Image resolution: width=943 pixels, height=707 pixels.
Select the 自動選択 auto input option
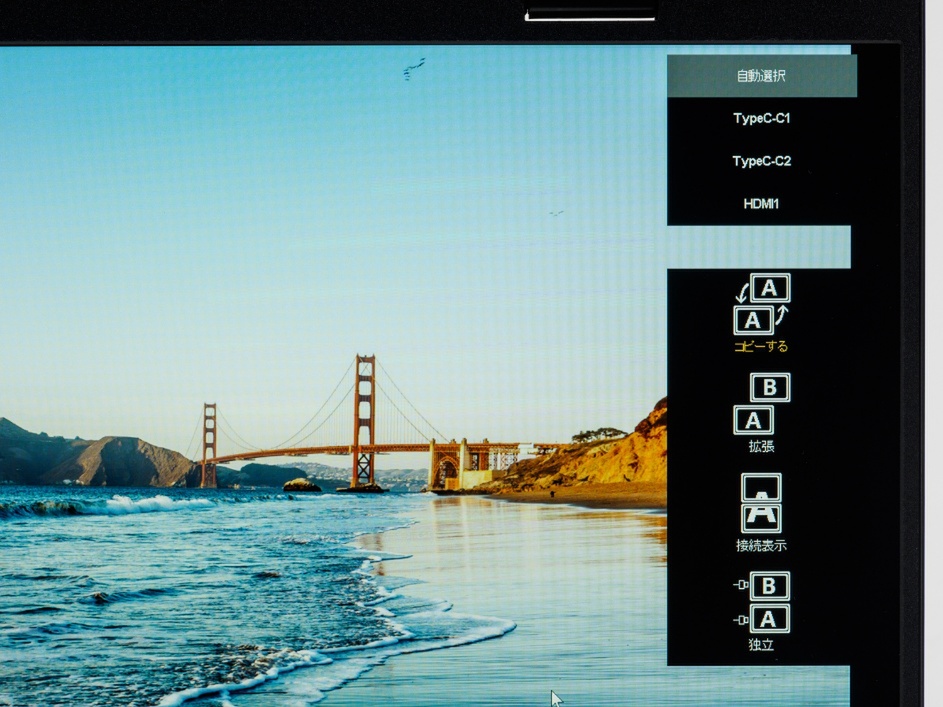(x=761, y=76)
